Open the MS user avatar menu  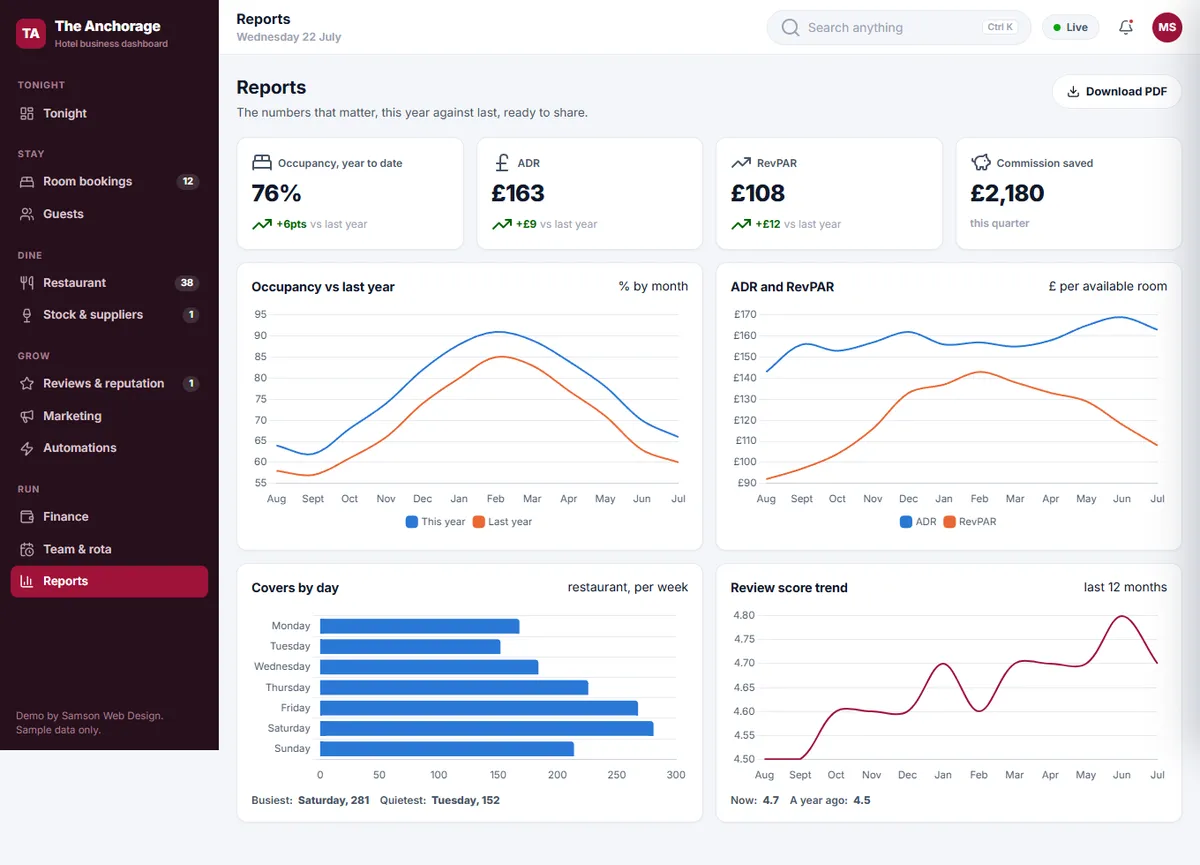pos(1167,28)
